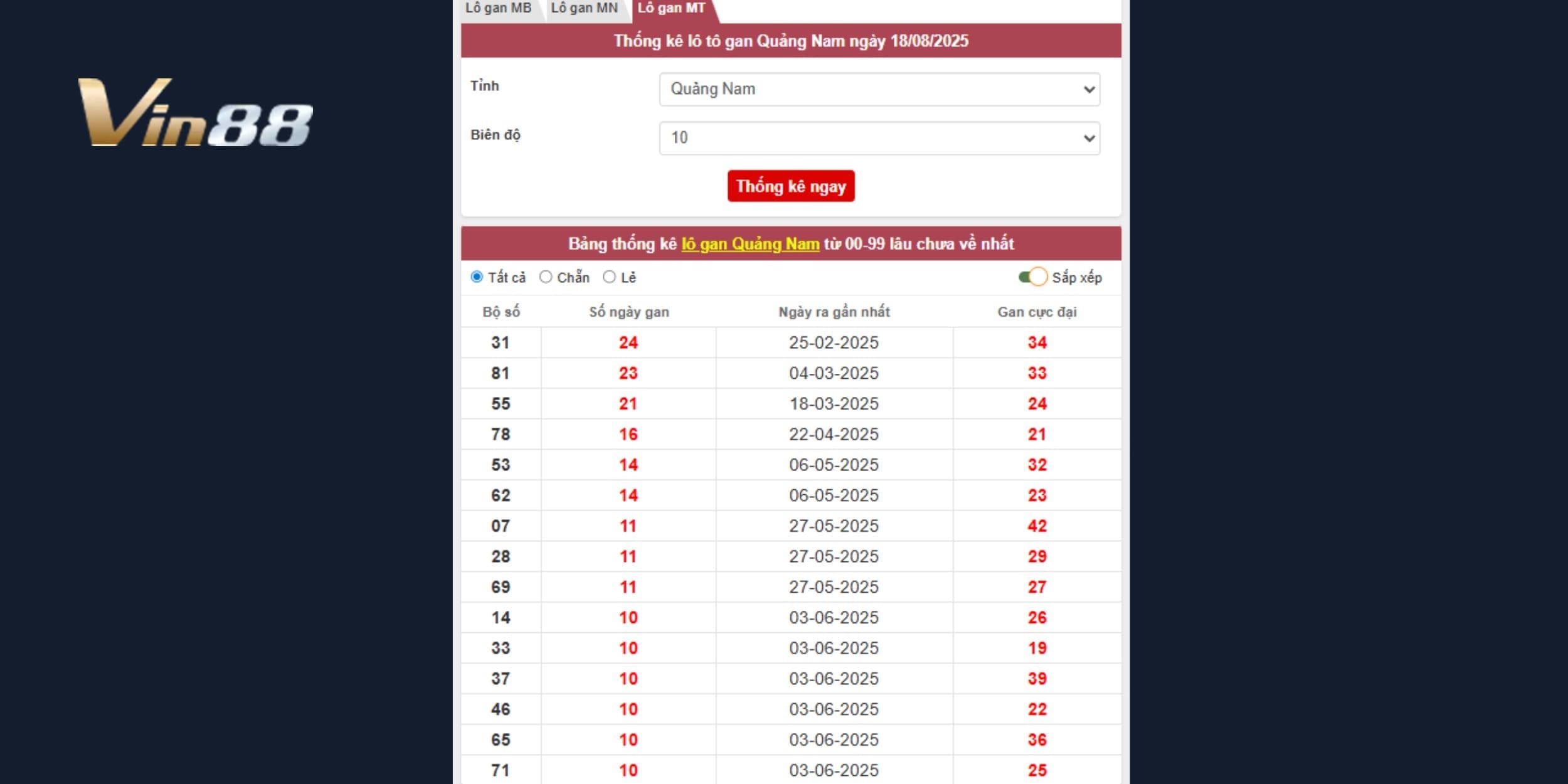The width and height of the screenshot is (1568, 784).
Task: Click the Vin88 logo
Action: 195,113
